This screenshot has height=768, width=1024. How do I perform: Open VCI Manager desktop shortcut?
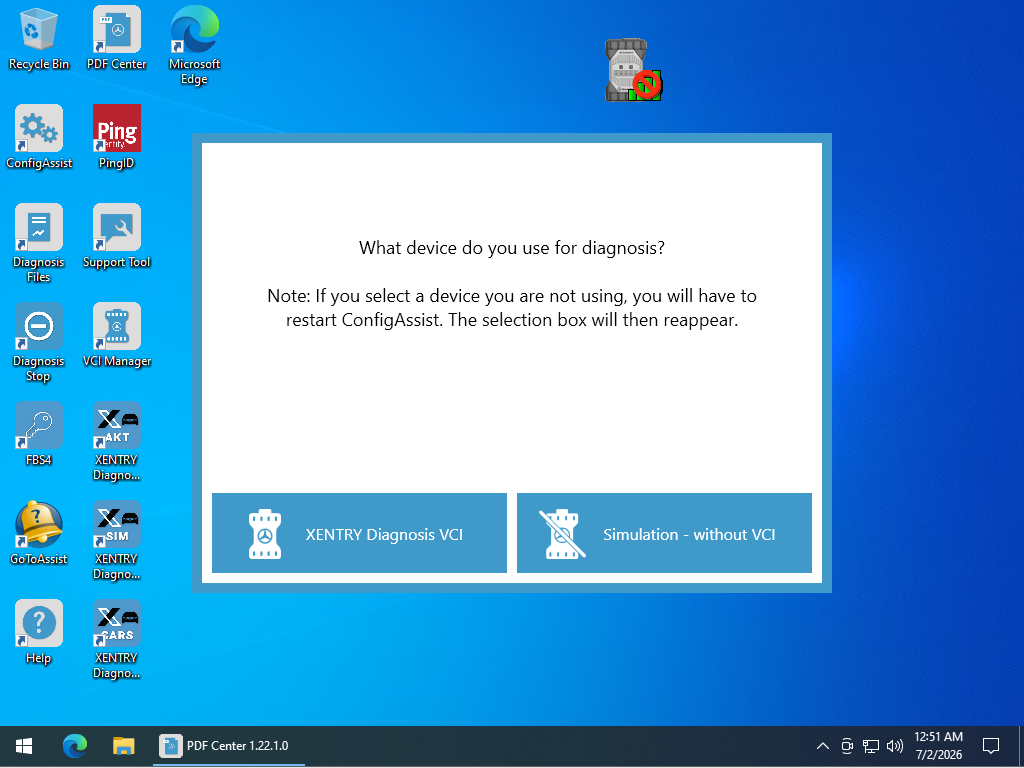tap(116, 335)
